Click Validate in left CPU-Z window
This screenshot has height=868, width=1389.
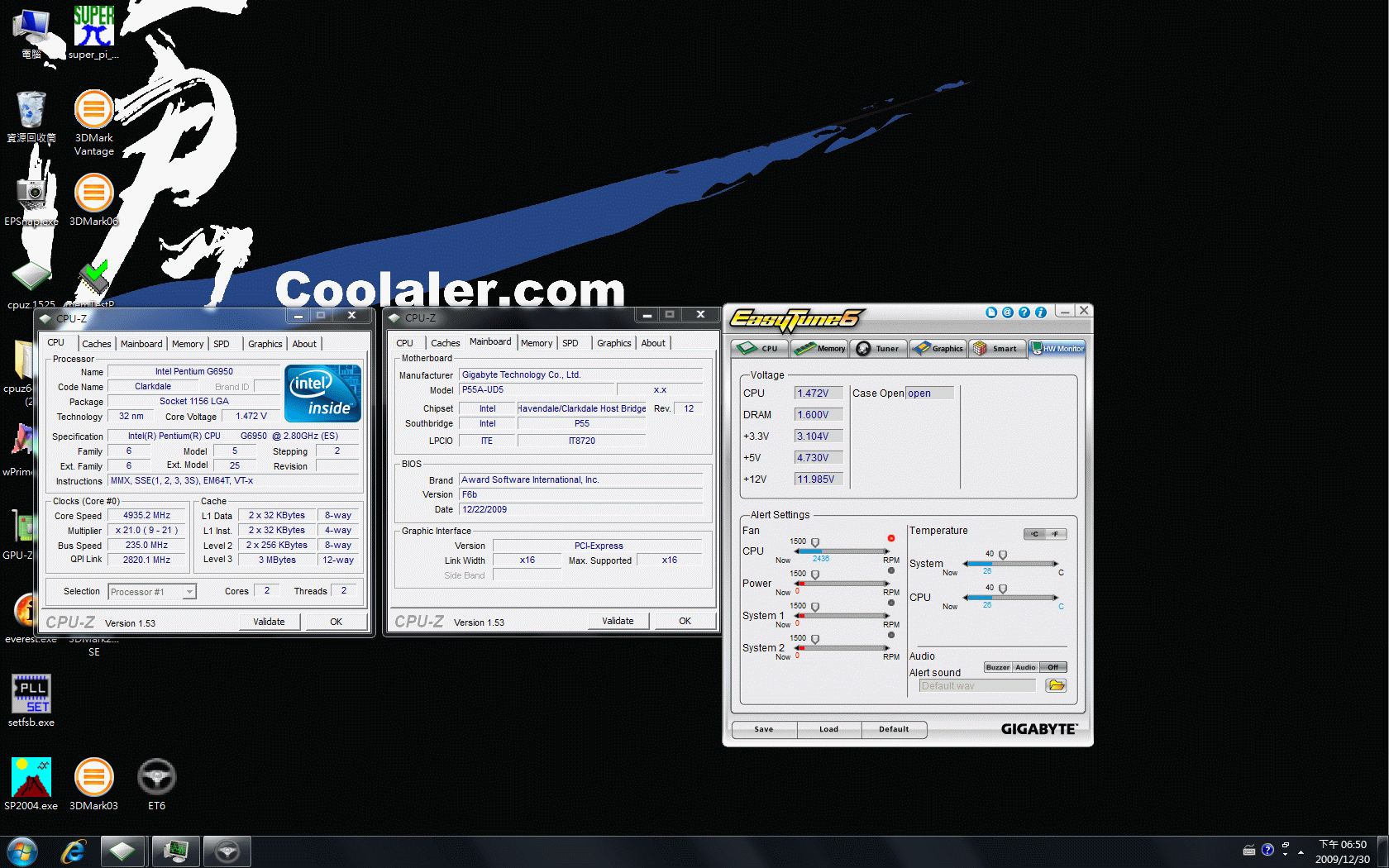coord(269,622)
